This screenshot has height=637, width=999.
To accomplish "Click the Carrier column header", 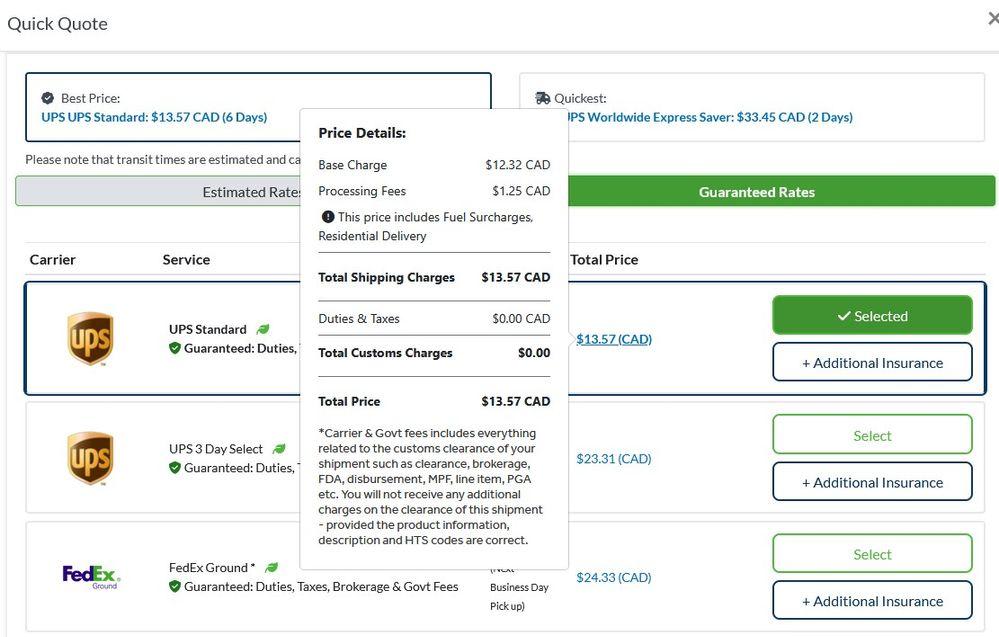I will point(52,259).
